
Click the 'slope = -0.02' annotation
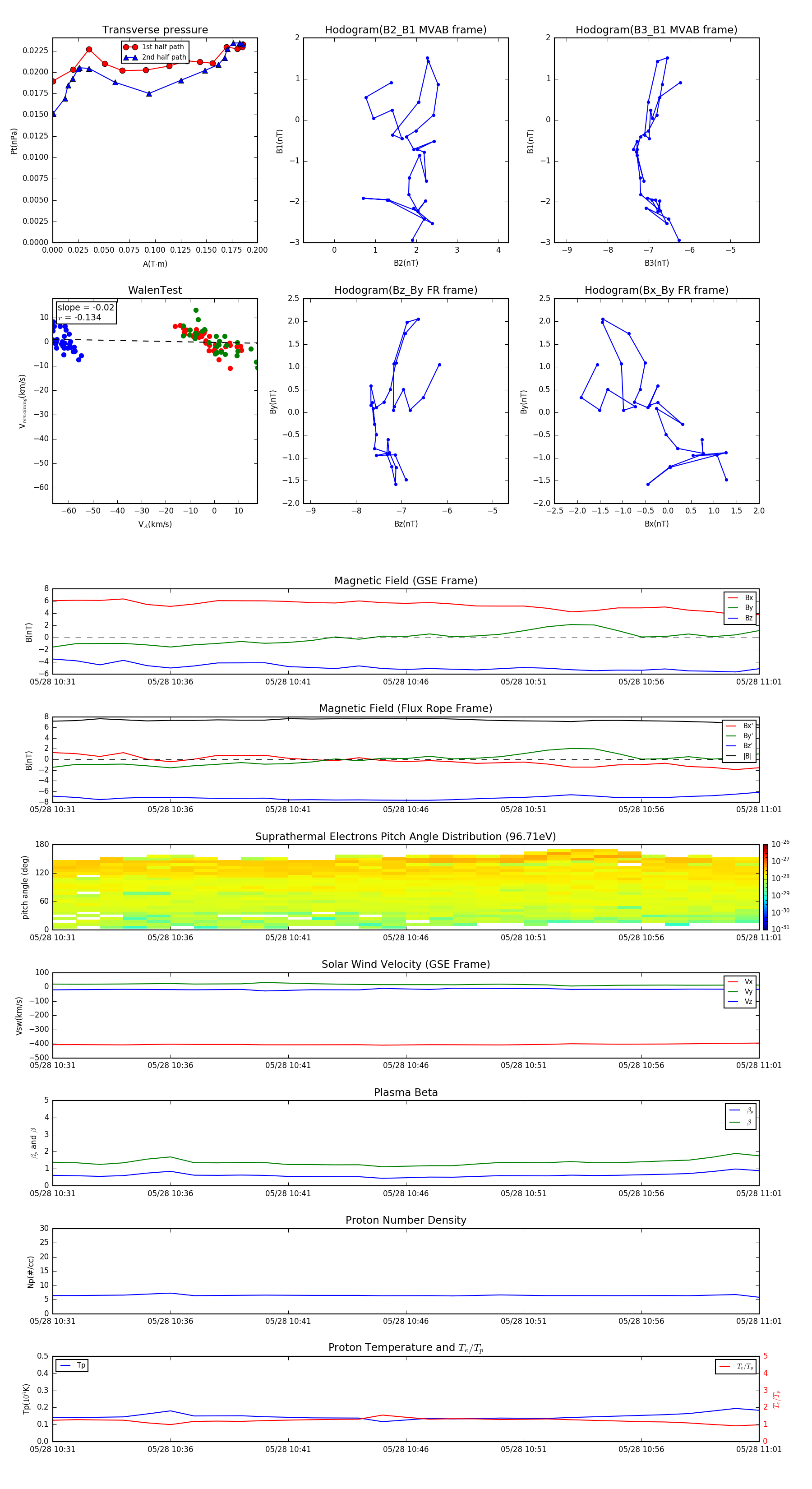[86, 308]
